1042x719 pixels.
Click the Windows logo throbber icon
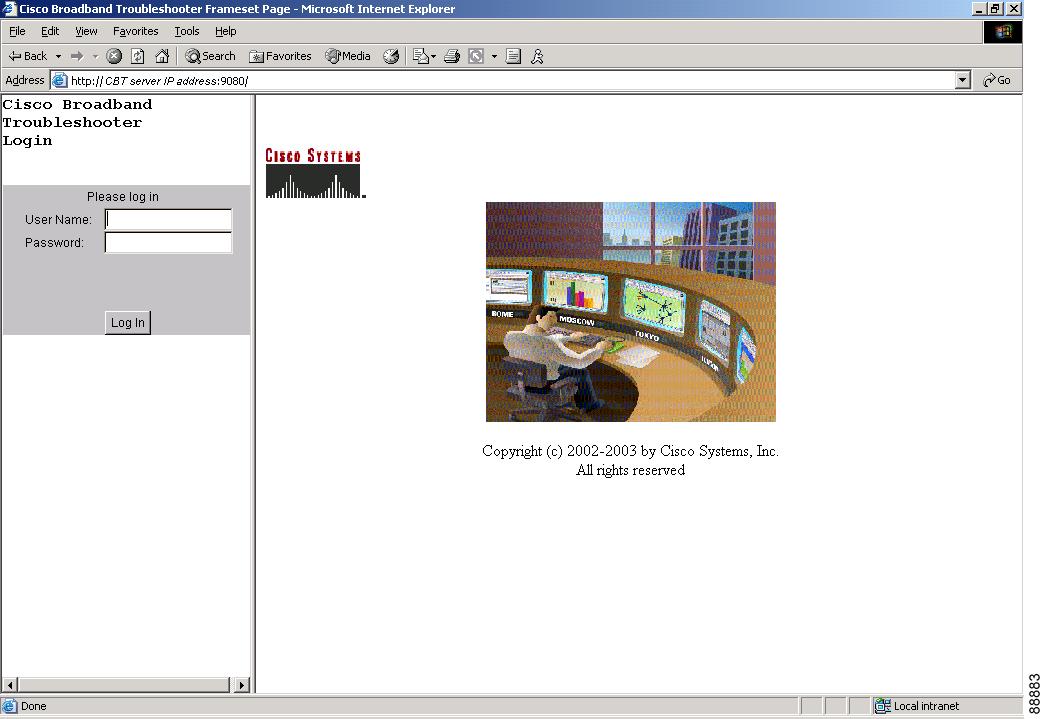[1003, 32]
